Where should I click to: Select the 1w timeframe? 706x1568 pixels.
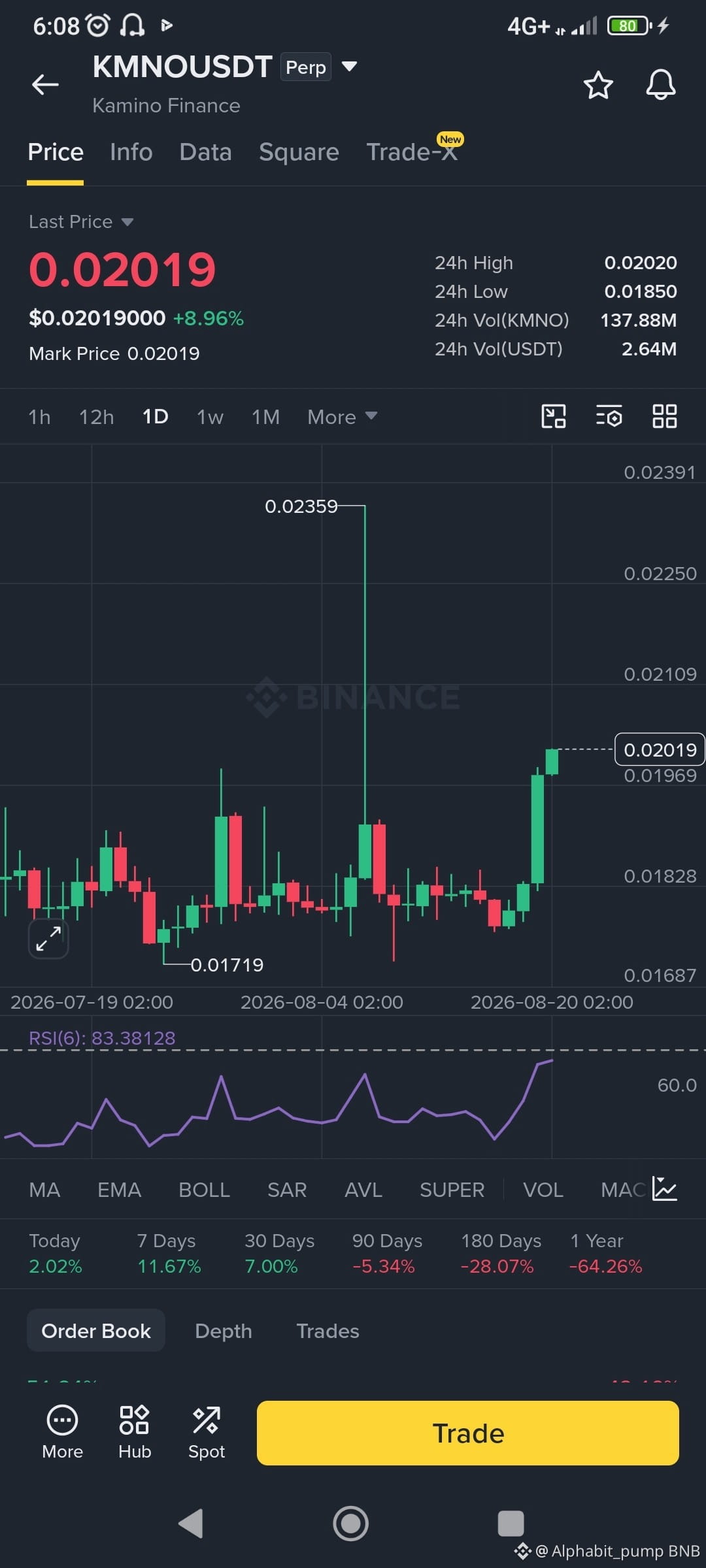210,417
